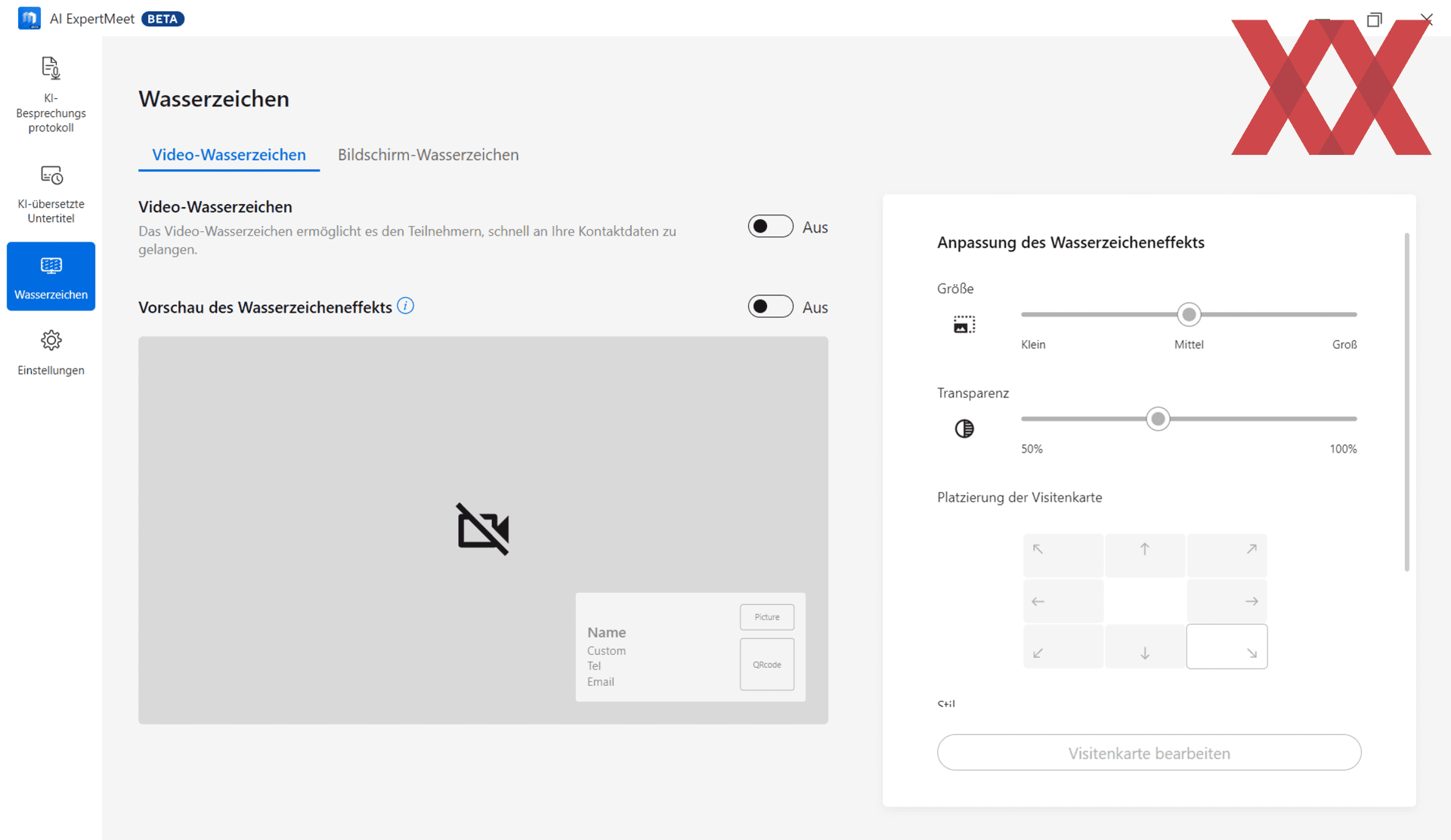Open KI-Besprechungsprotokoll in the sidebar
Viewport: 1451px width, 840px height.
pos(51,94)
